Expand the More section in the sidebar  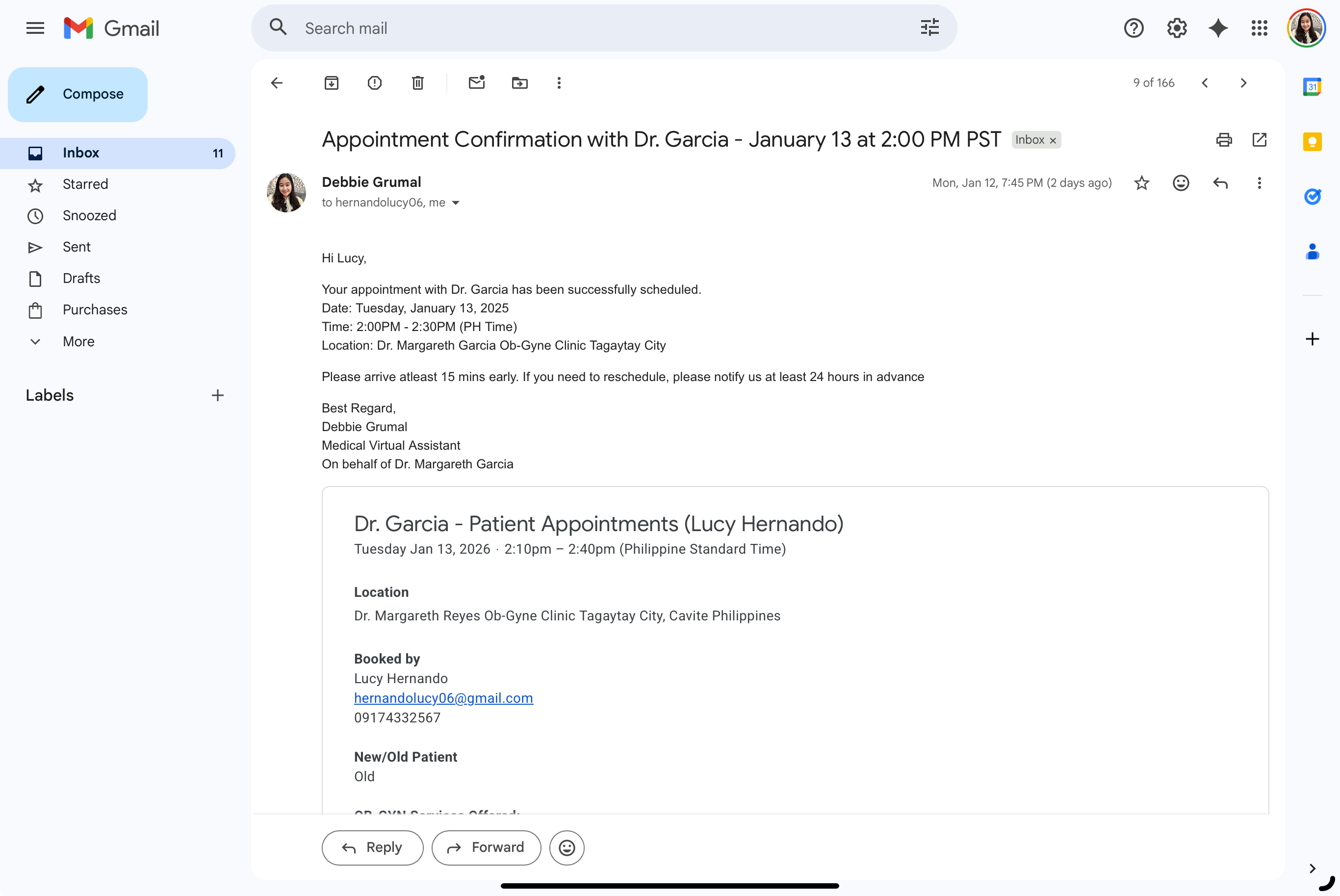pos(78,341)
